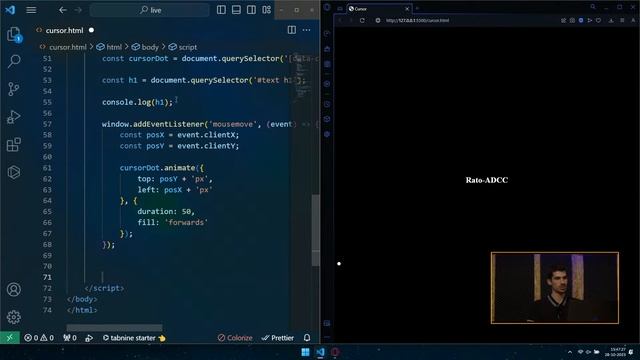Image resolution: width=640 pixels, height=360 pixels.
Task: Click 'duration: 50,' in the code
Action: (x=166, y=211)
